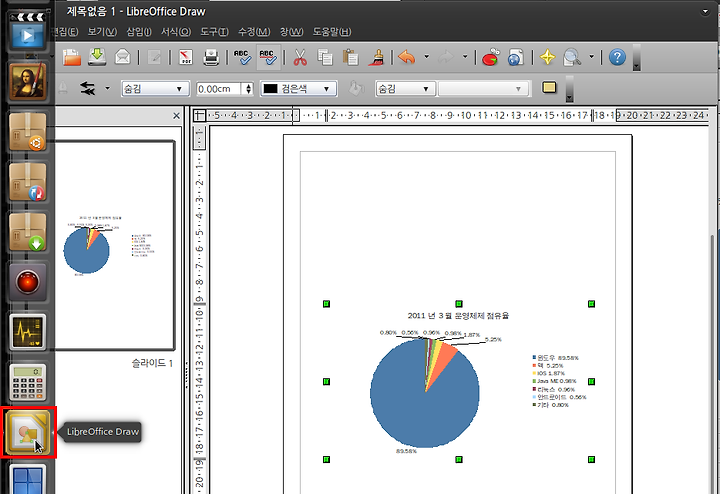Open the 삽입(I) menu
Viewport: 720px width, 494px height.
click(139, 32)
